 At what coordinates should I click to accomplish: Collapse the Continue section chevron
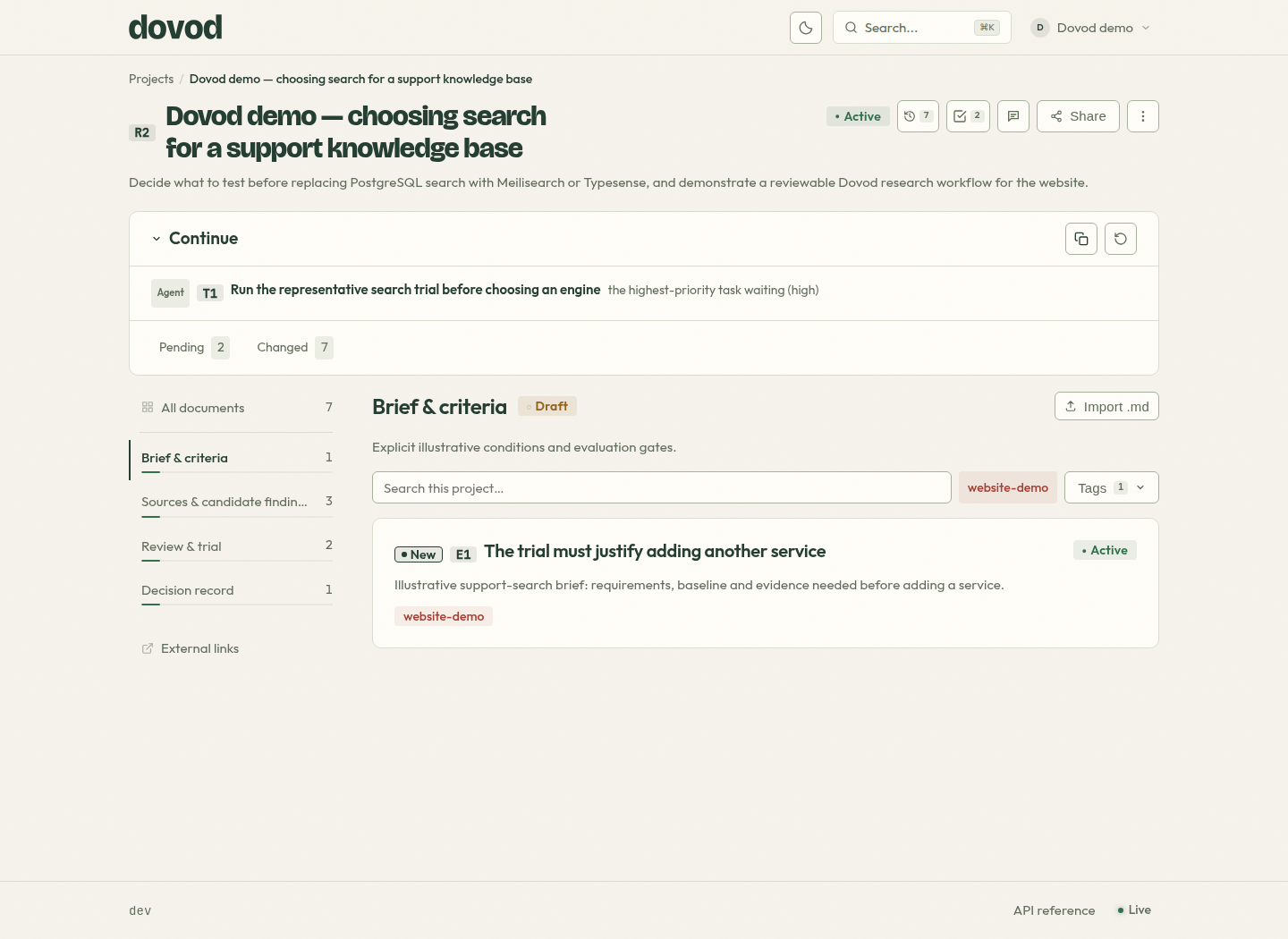tap(157, 239)
